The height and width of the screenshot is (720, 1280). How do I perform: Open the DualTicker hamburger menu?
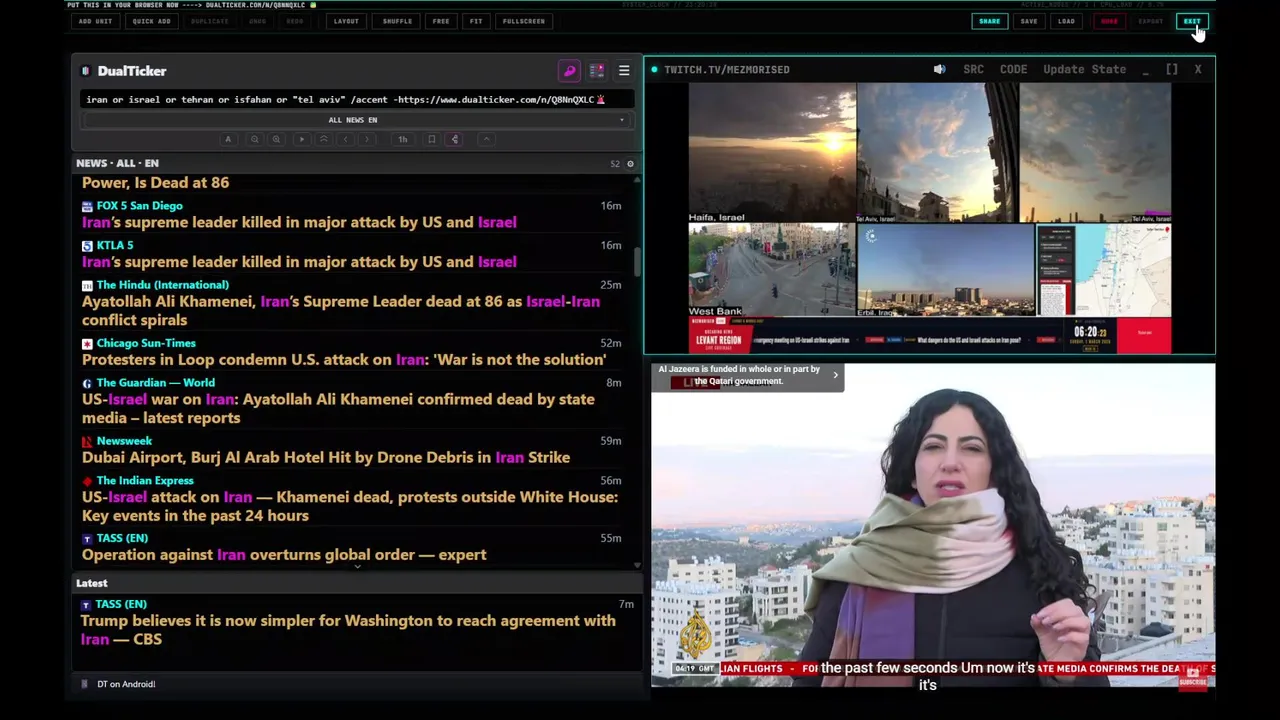624,71
